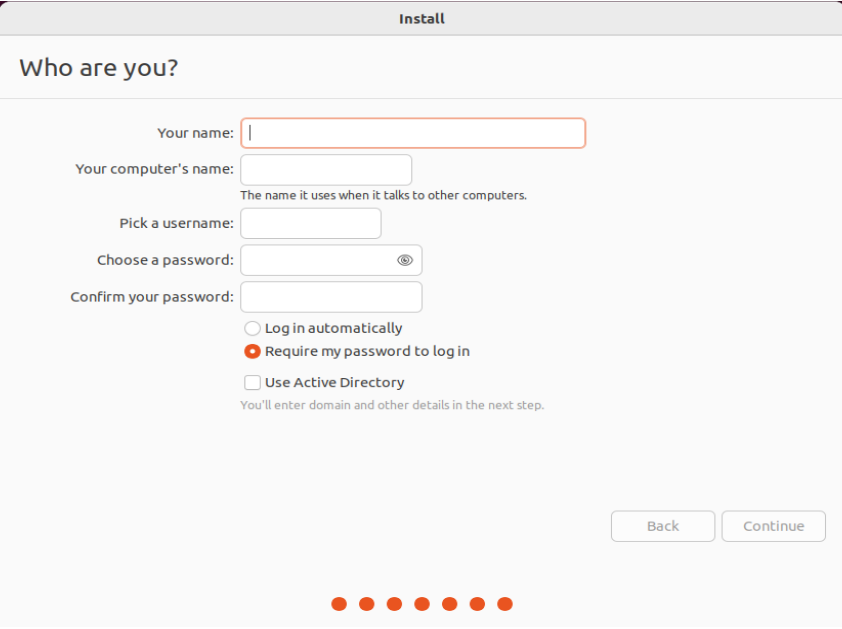Click the 'Your name:' label
This screenshot has height=629, width=842.
tap(195, 133)
